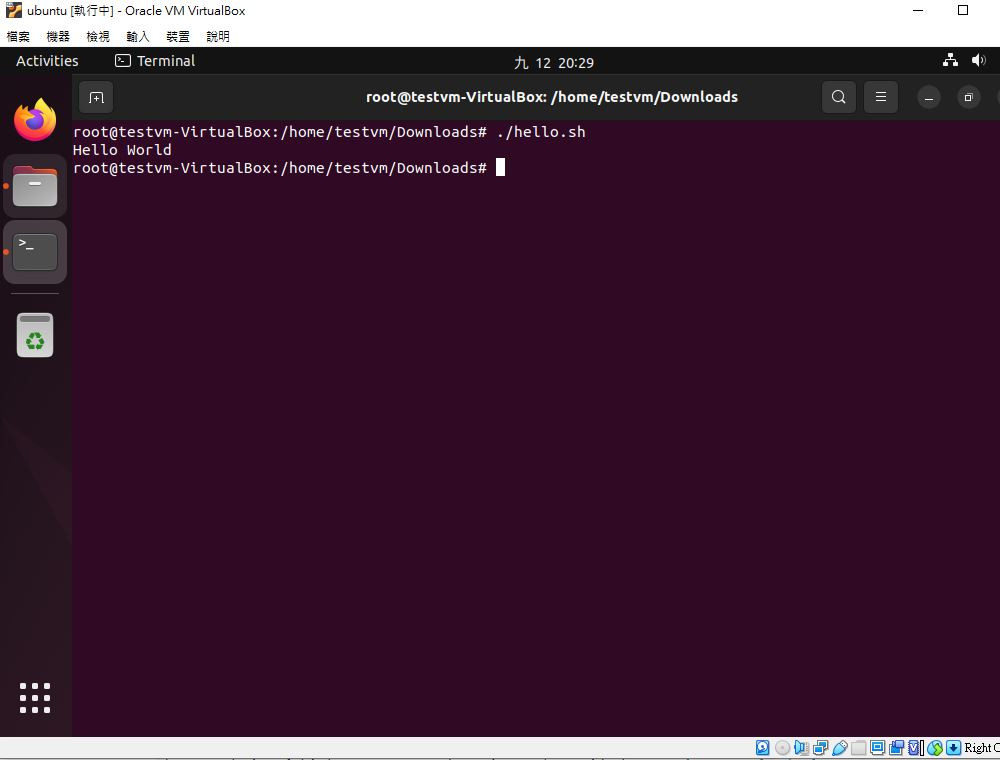This screenshot has width=1000, height=760.
Task: Click the terminal prompt area
Action: 289,168
